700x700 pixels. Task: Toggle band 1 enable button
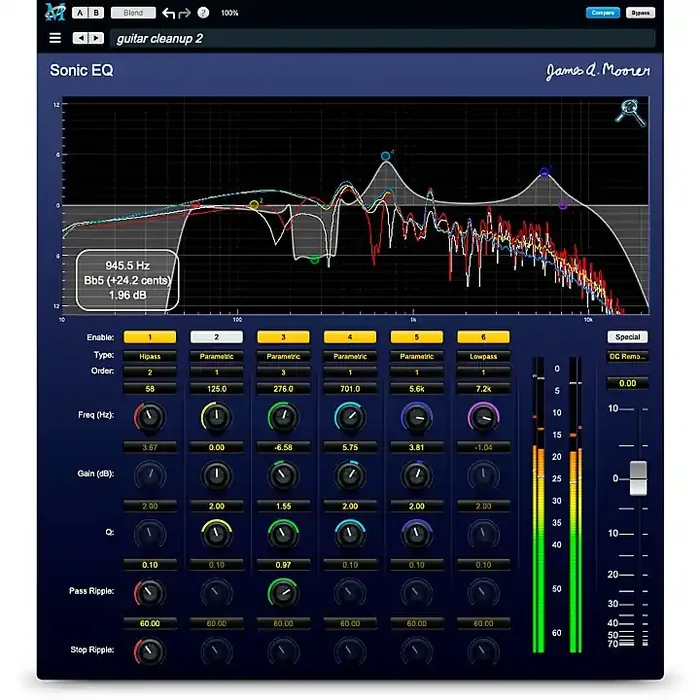pyautogui.click(x=150, y=337)
